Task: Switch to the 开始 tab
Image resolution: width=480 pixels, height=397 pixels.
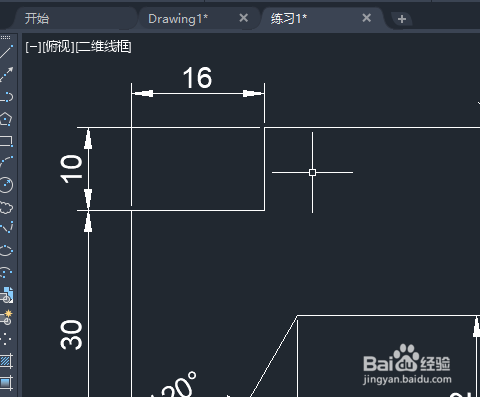Action: coord(37,18)
